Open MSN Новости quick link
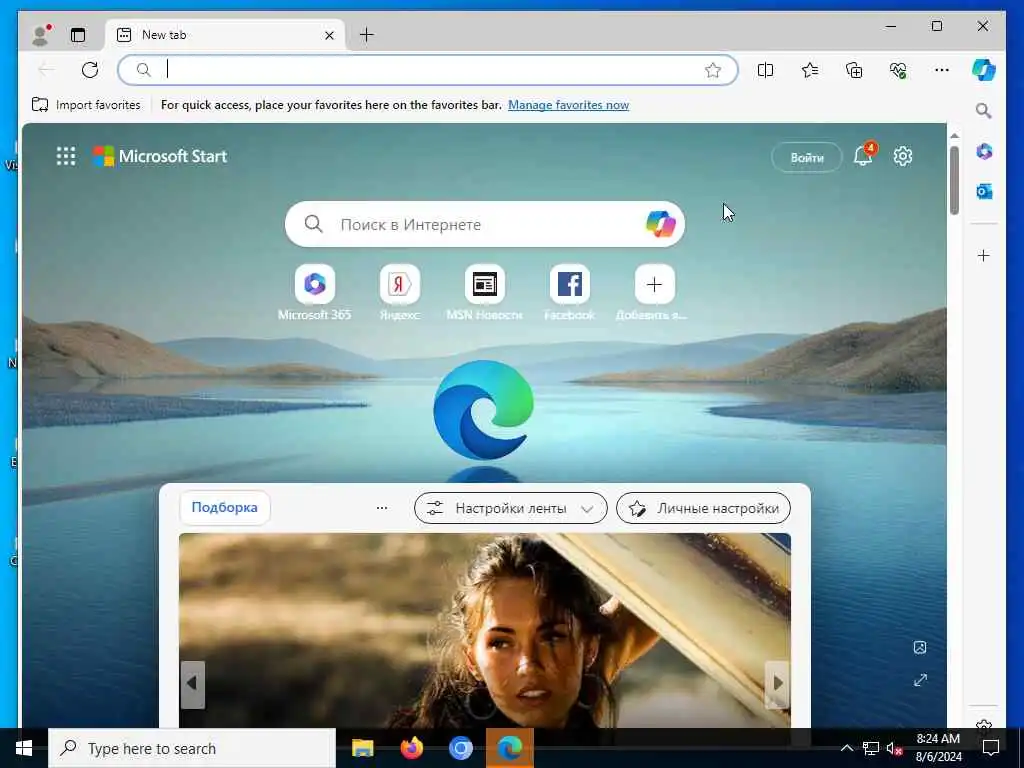The width and height of the screenshot is (1024, 768). 485,293
